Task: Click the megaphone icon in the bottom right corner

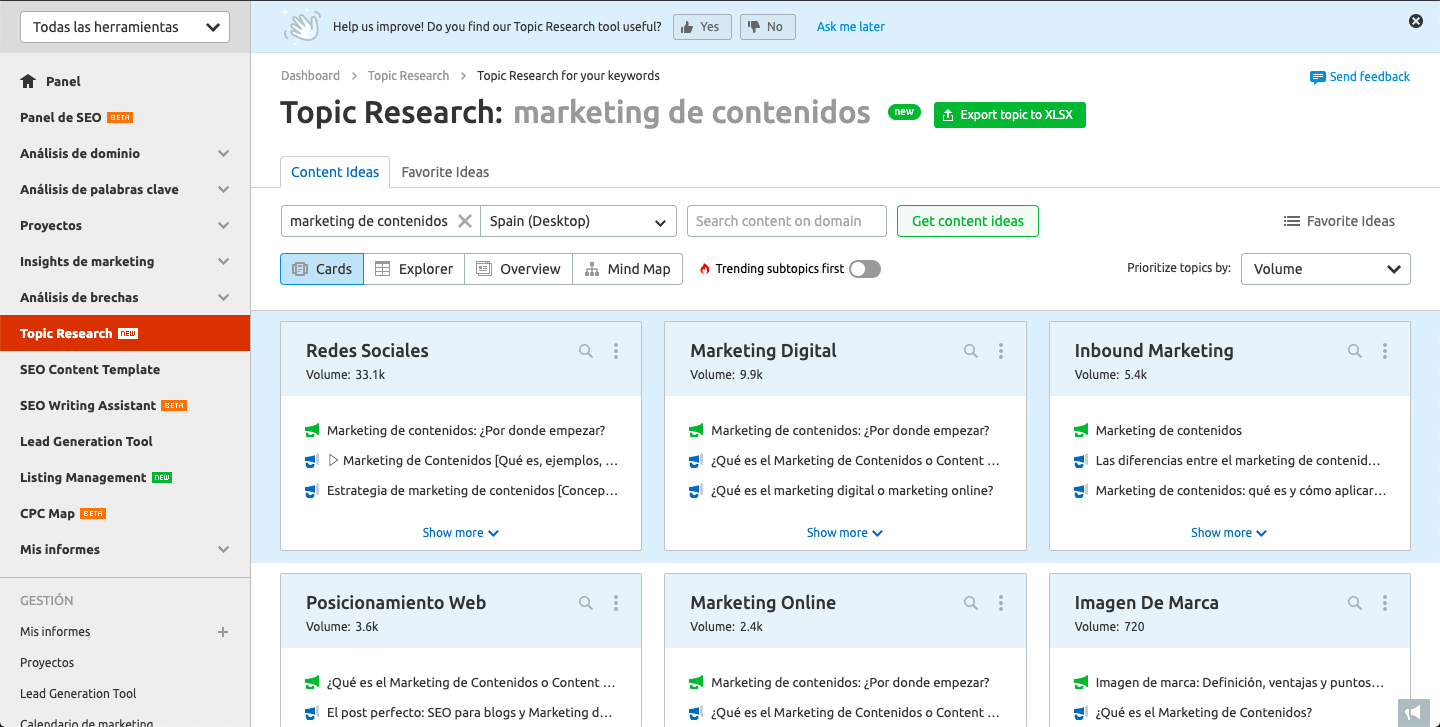Action: click(1411, 712)
